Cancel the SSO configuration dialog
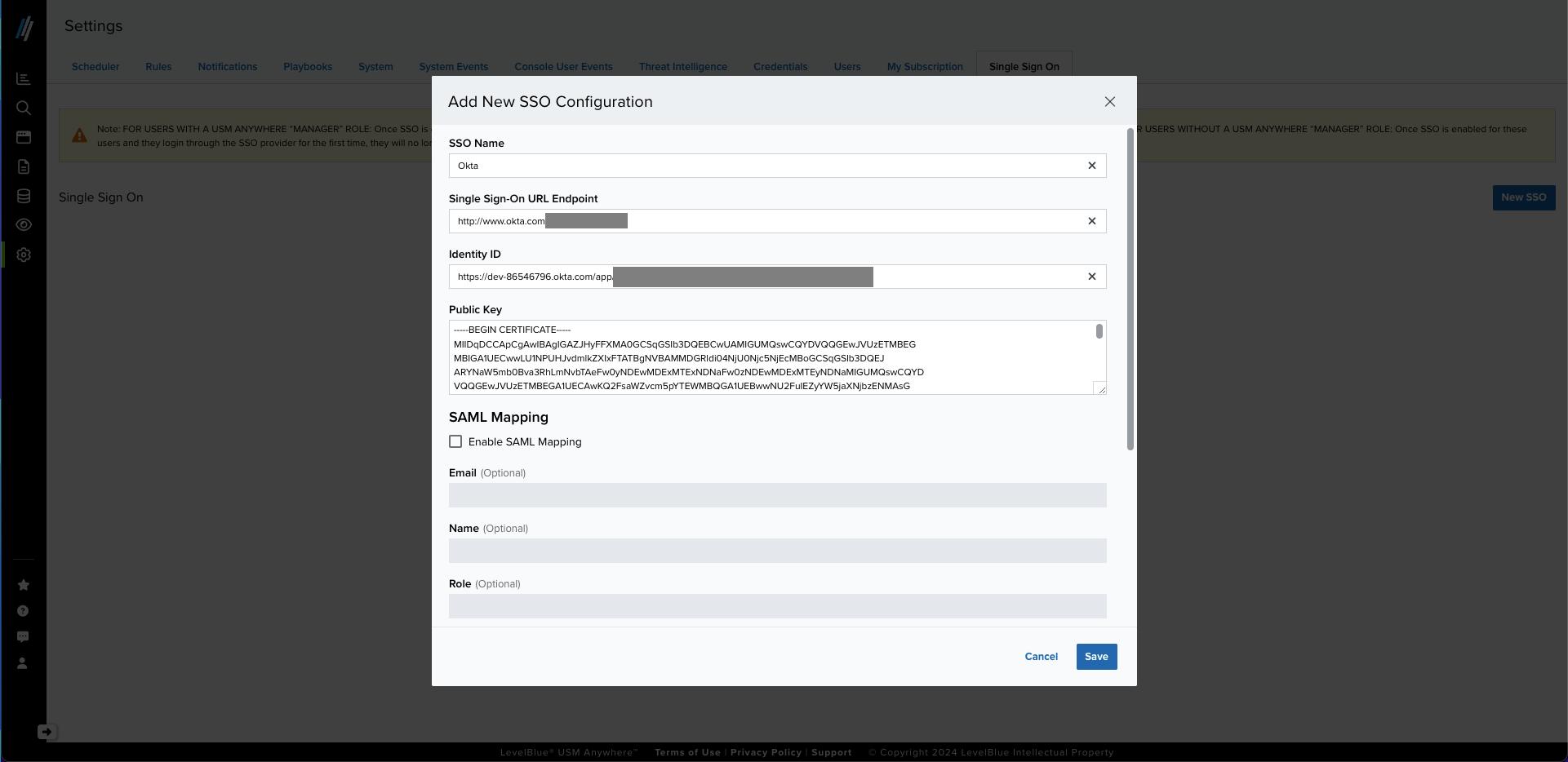 pyautogui.click(x=1041, y=657)
